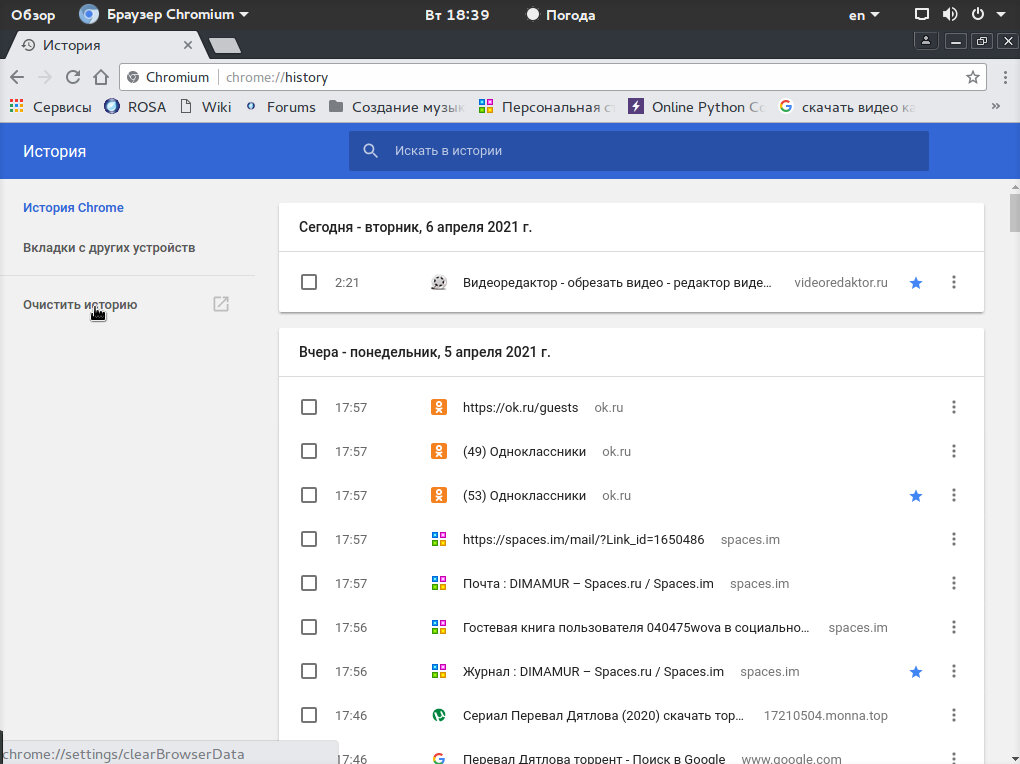Click the power icon in the top bar
This screenshot has height=764, width=1020.
tap(978, 14)
